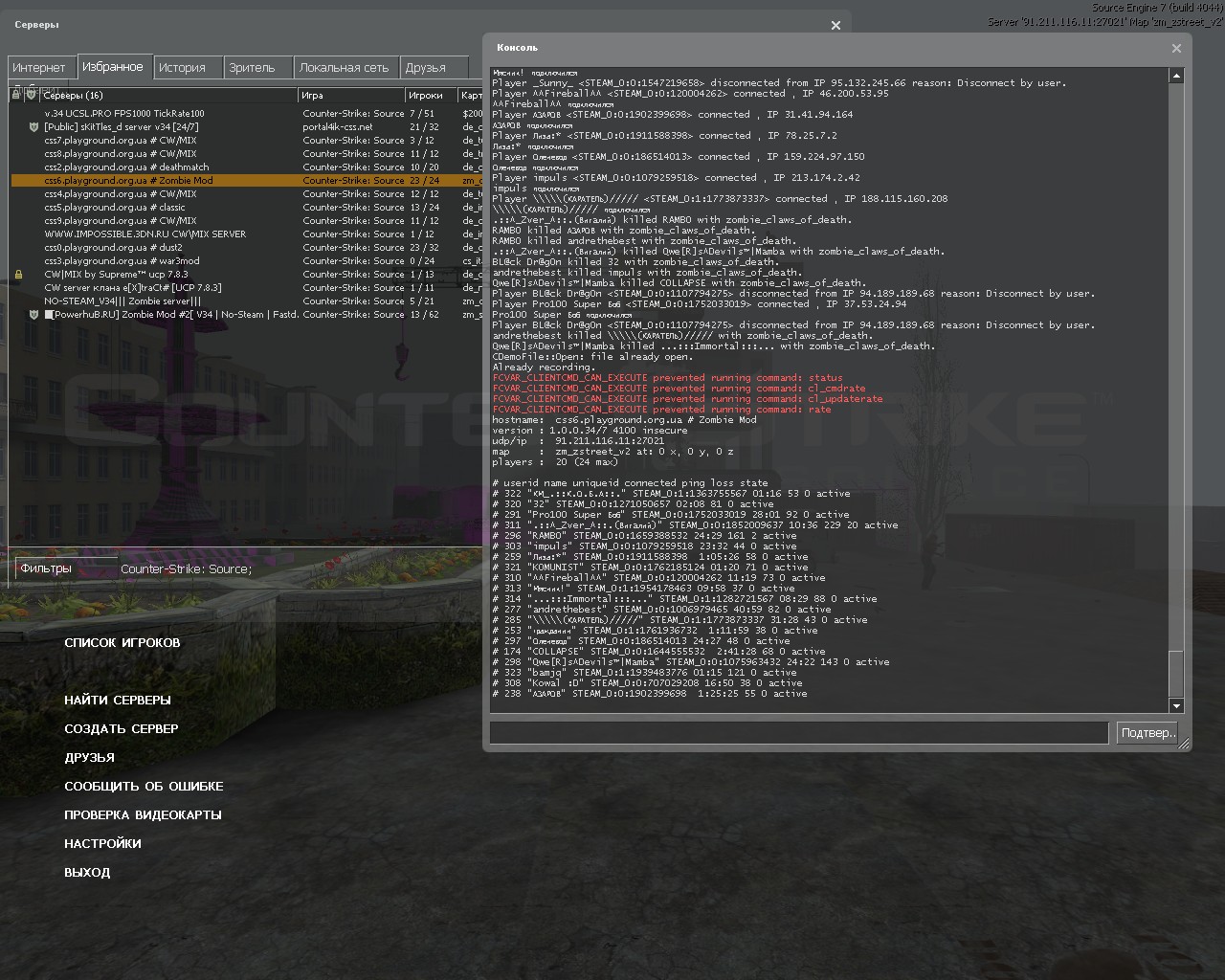This screenshot has width=1225, height=980.
Task: Open СООБЩИТЬ ОБ ОШИБКЕ menu item
Action: point(144,786)
